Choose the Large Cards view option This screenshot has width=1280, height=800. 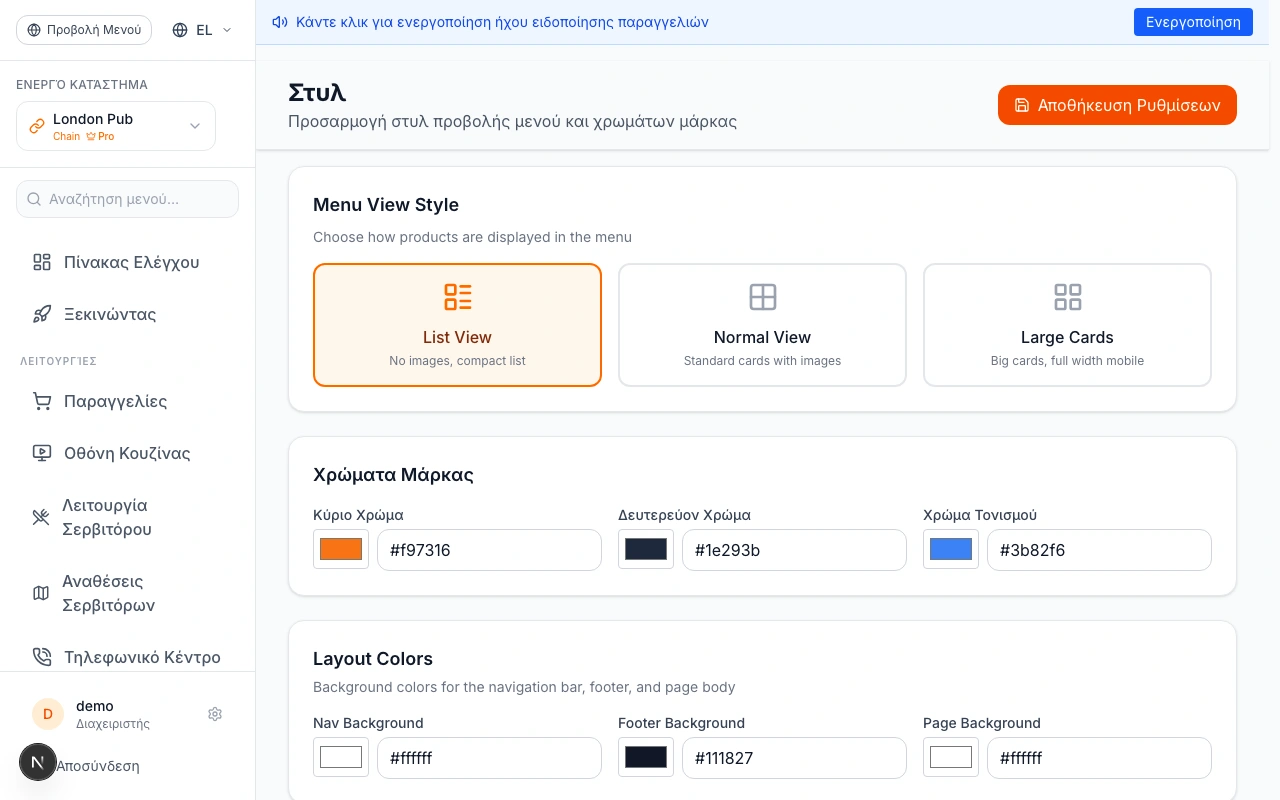pyautogui.click(x=1067, y=325)
